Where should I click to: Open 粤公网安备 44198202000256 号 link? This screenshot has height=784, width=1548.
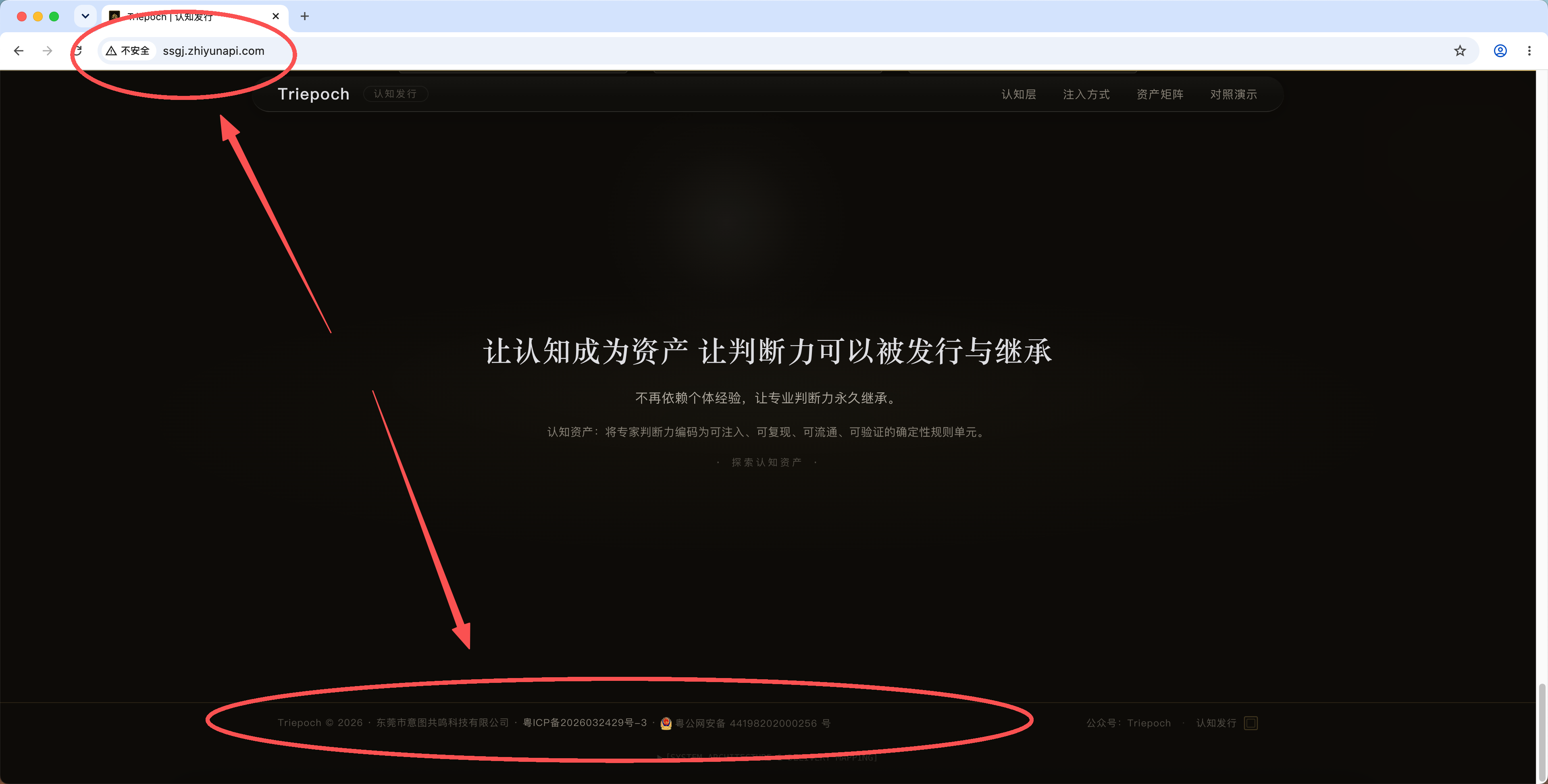[x=752, y=723]
